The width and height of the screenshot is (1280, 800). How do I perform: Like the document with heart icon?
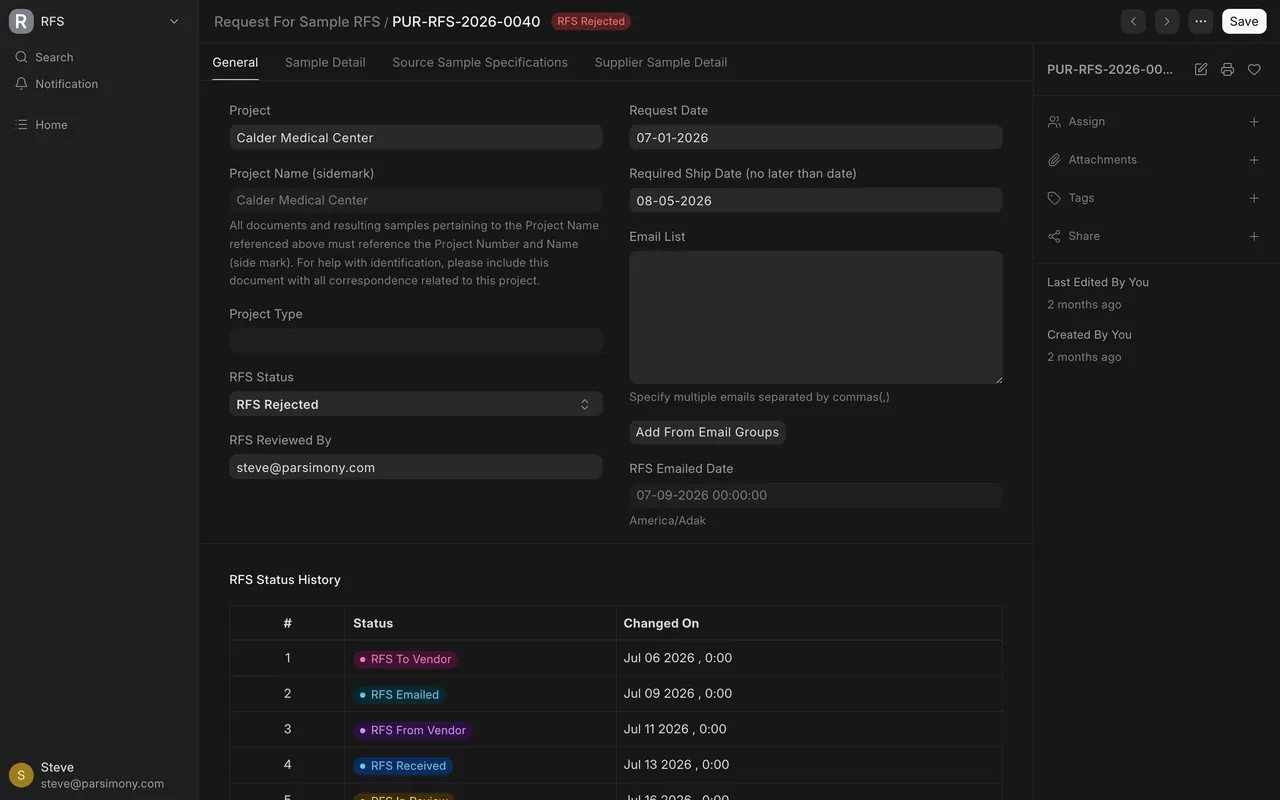(x=1254, y=69)
